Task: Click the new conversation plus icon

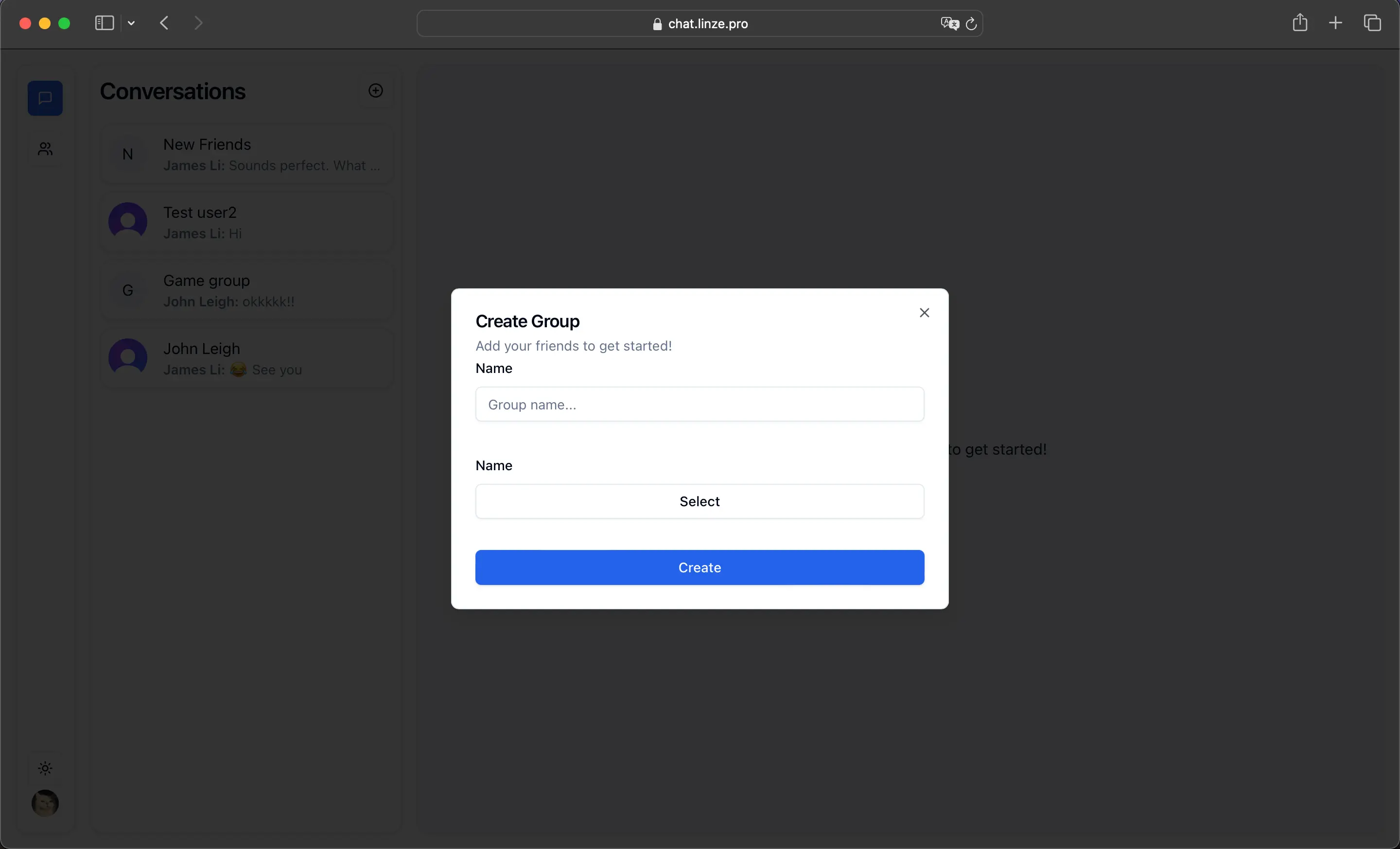Action: (376, 90)
